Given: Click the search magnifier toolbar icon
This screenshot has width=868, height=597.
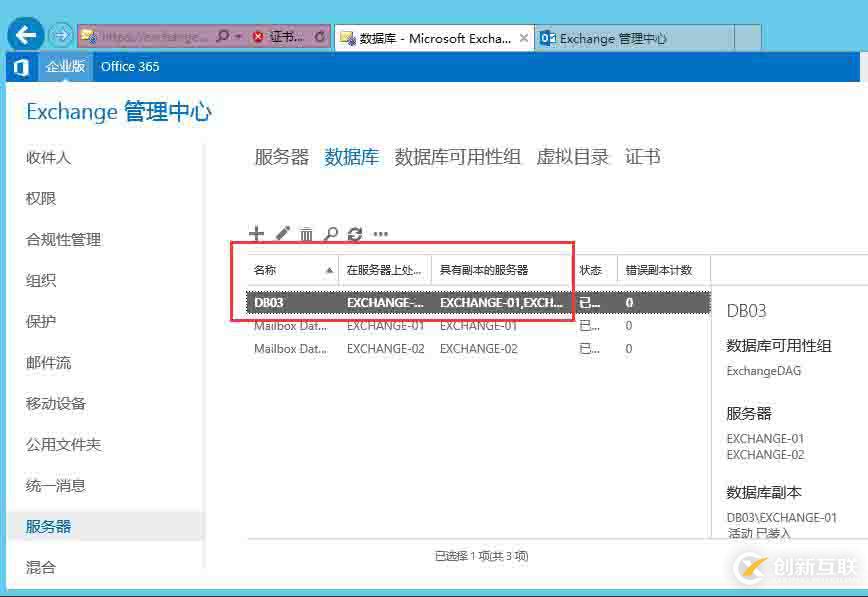Looking at the screenshot, I should coord(330,234).
